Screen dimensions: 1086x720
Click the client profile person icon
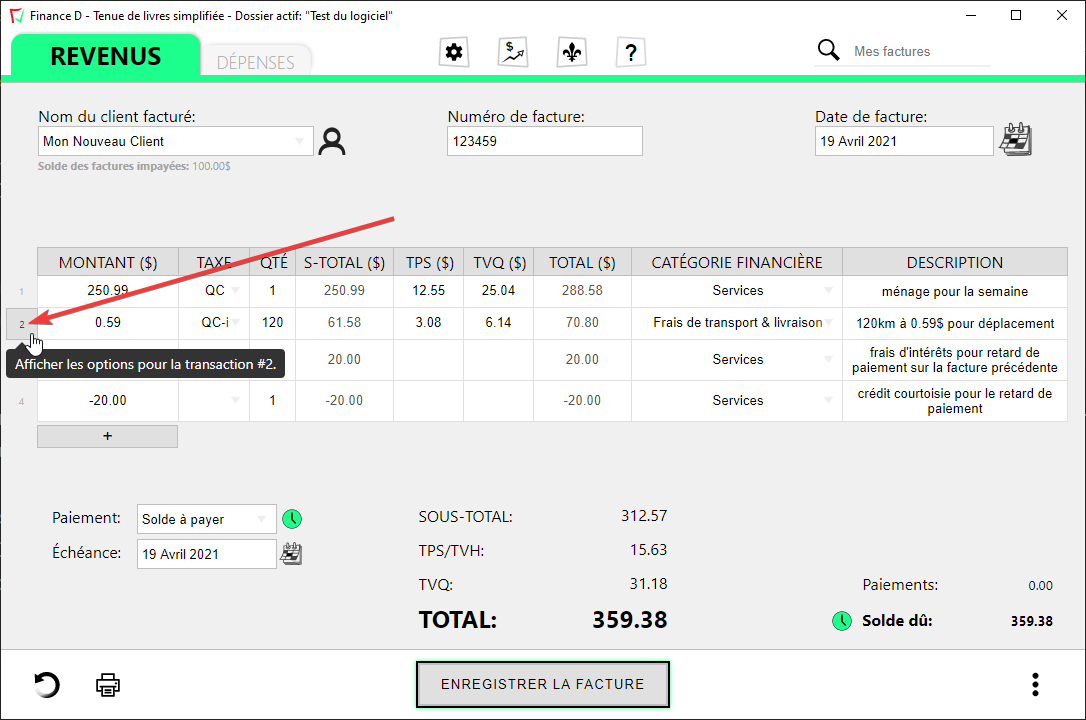(x=332, y=142)
